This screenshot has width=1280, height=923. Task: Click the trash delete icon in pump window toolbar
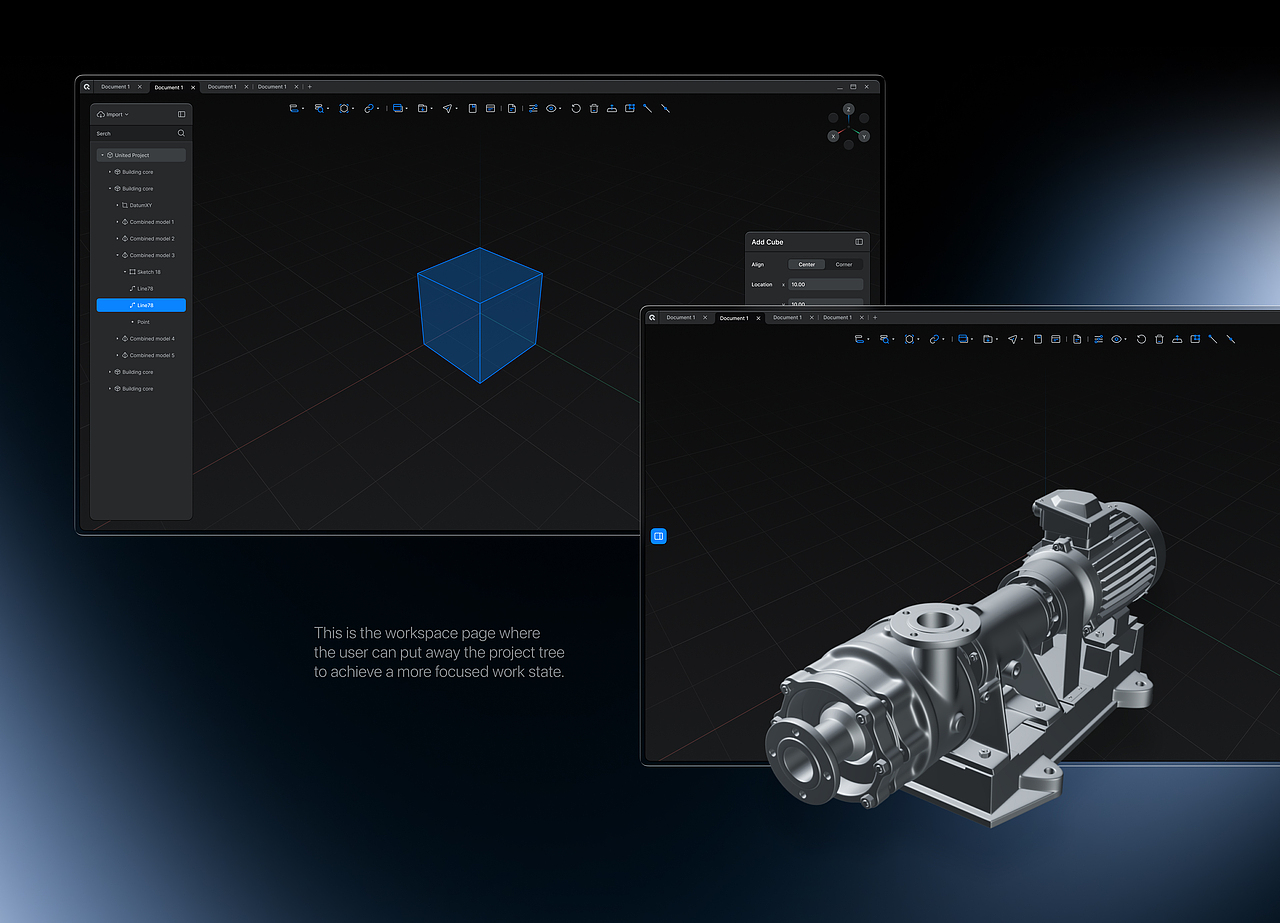(x=1159, y=339)
